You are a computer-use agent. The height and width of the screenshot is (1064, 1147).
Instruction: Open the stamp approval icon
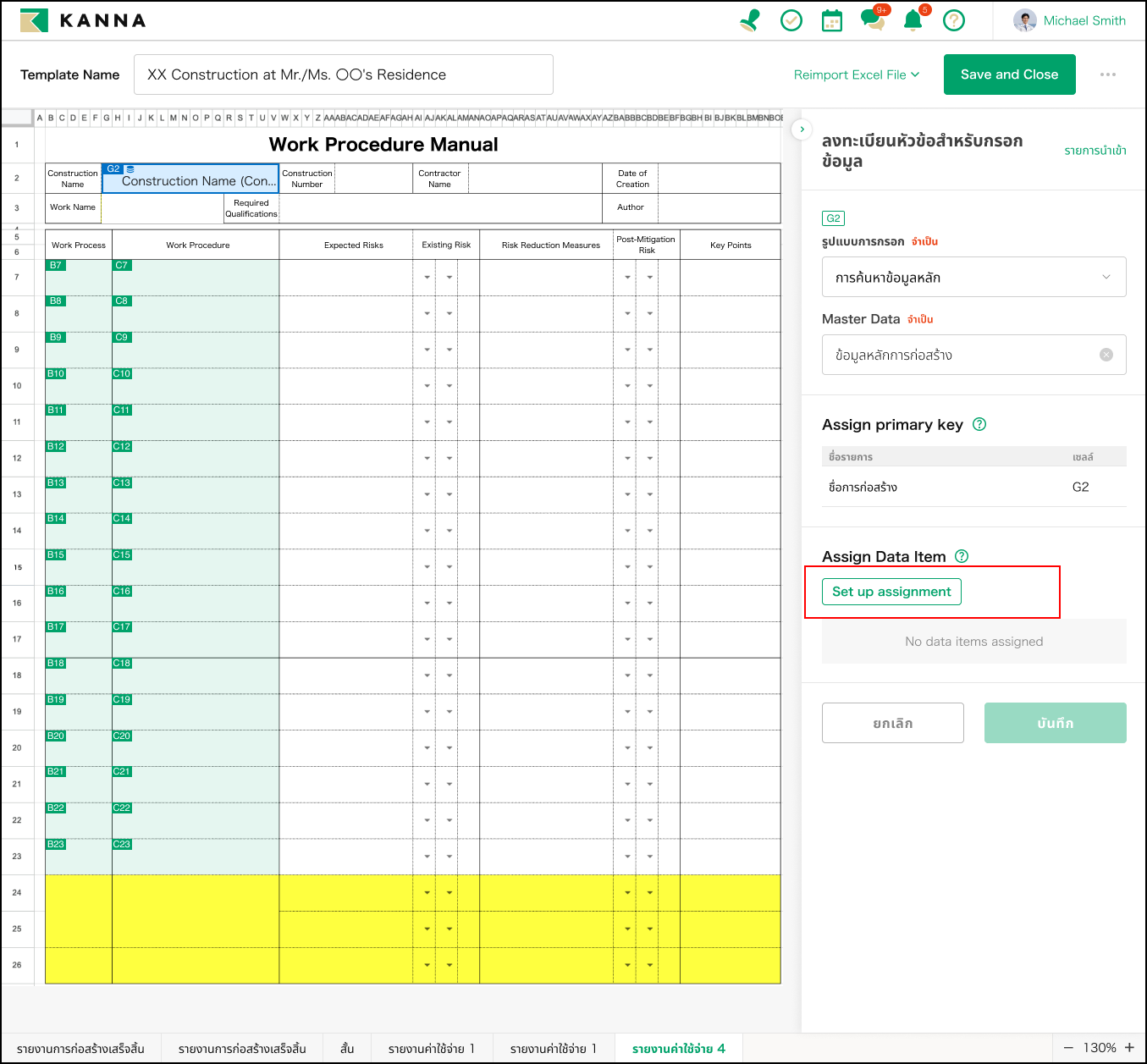[749, 20]
